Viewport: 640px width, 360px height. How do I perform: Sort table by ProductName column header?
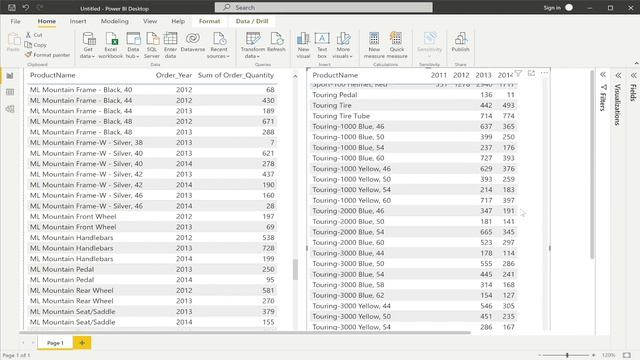point(53,75)
